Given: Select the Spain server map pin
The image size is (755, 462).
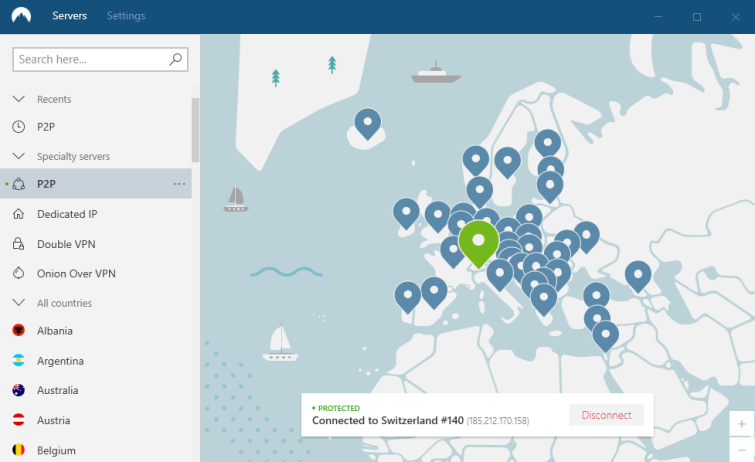Looking at the screenshot, I should (434, 292).
